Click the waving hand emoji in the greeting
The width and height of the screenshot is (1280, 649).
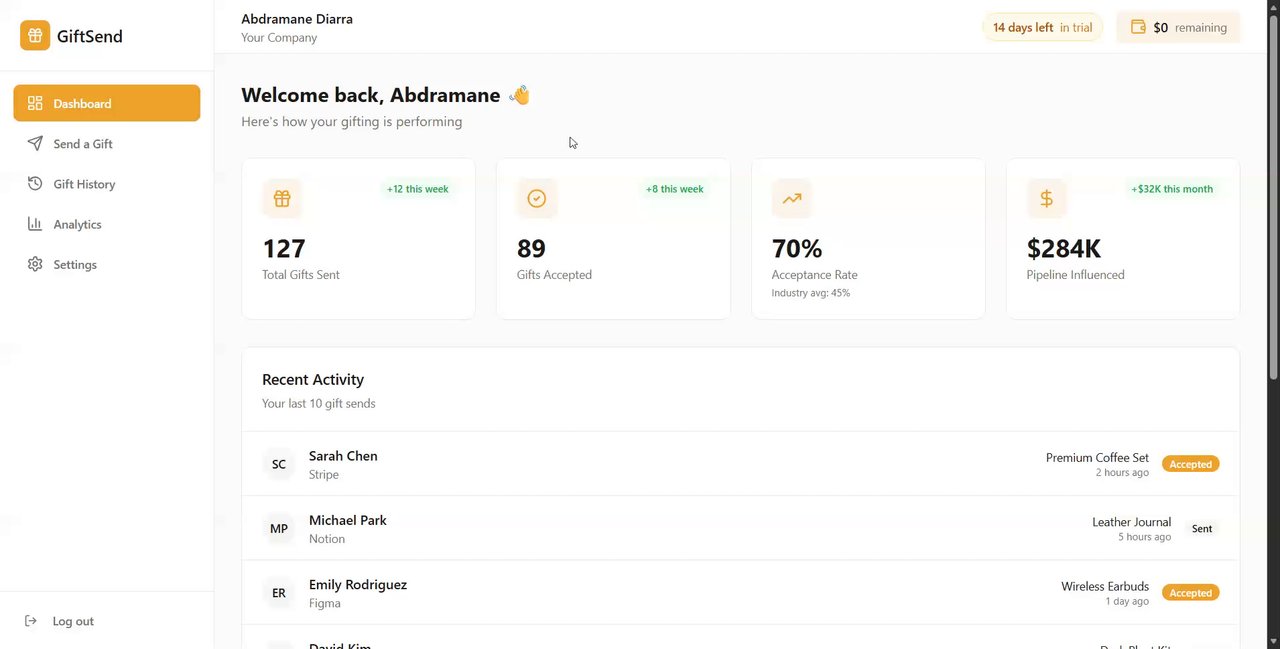519,95
